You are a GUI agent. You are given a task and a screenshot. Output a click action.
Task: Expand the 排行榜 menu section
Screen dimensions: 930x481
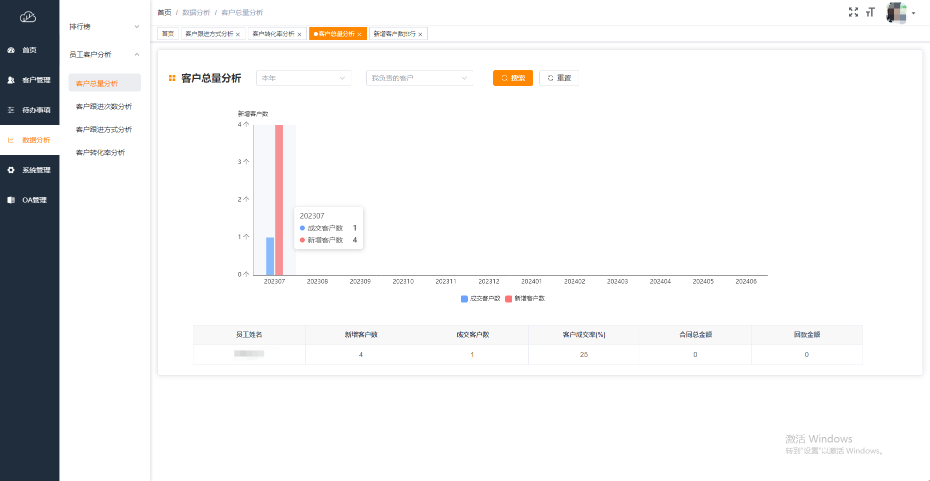(x=105, y=25)
